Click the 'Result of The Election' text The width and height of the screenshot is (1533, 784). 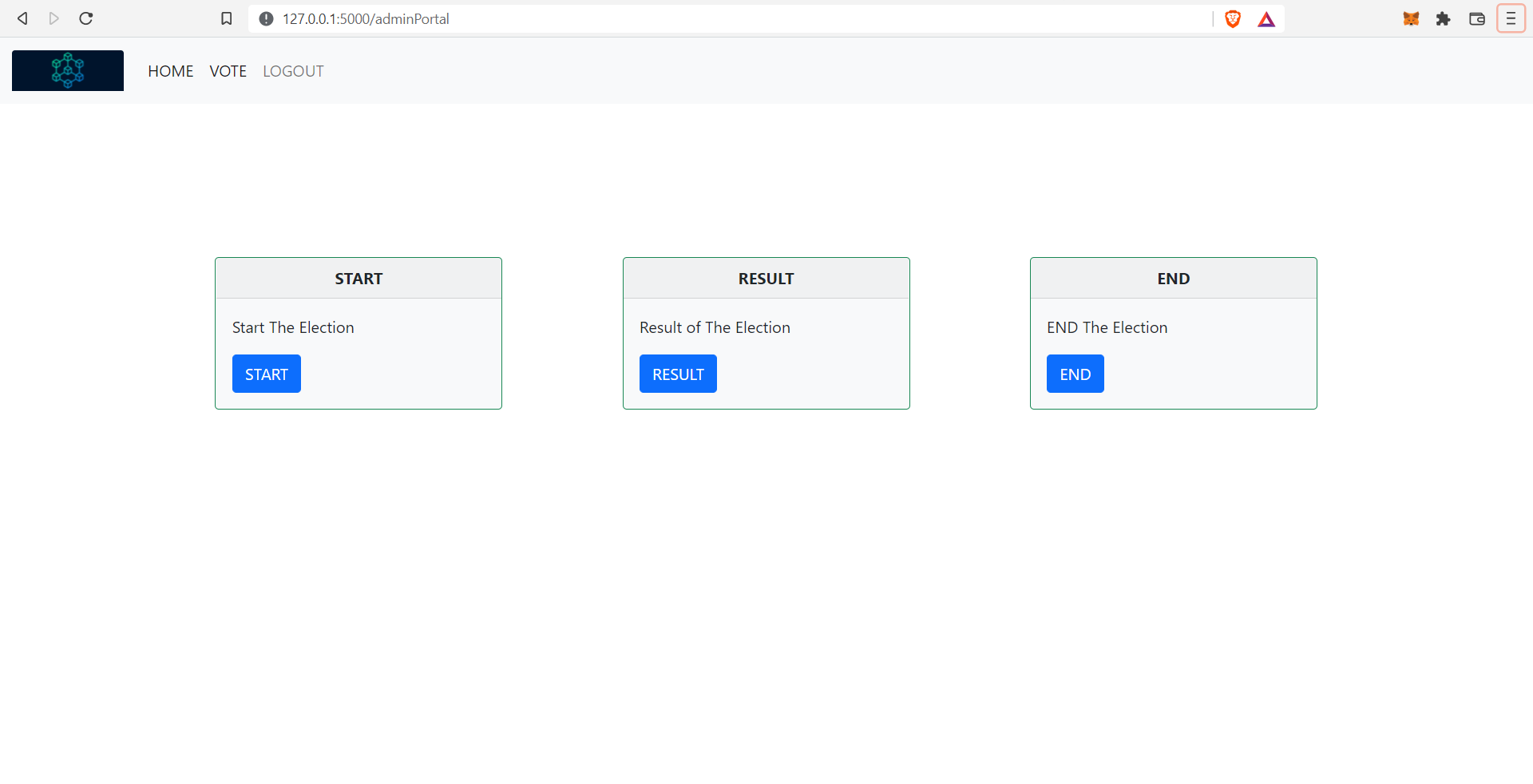click(x=715, y=327)
